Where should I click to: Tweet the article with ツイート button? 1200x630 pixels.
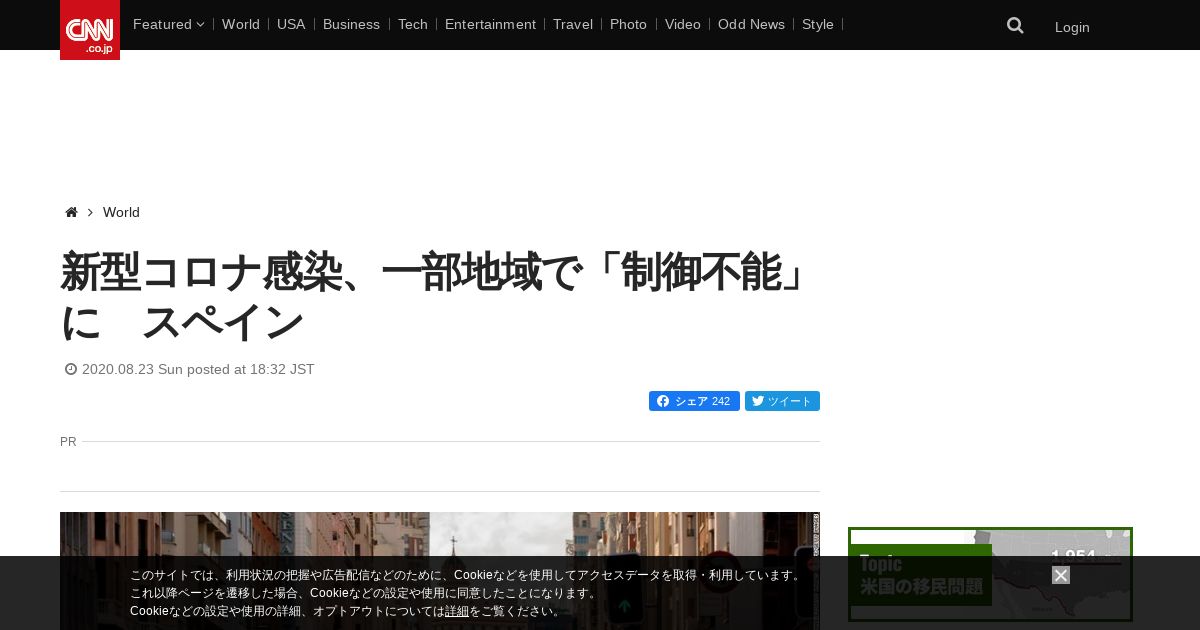click(782, 401)
